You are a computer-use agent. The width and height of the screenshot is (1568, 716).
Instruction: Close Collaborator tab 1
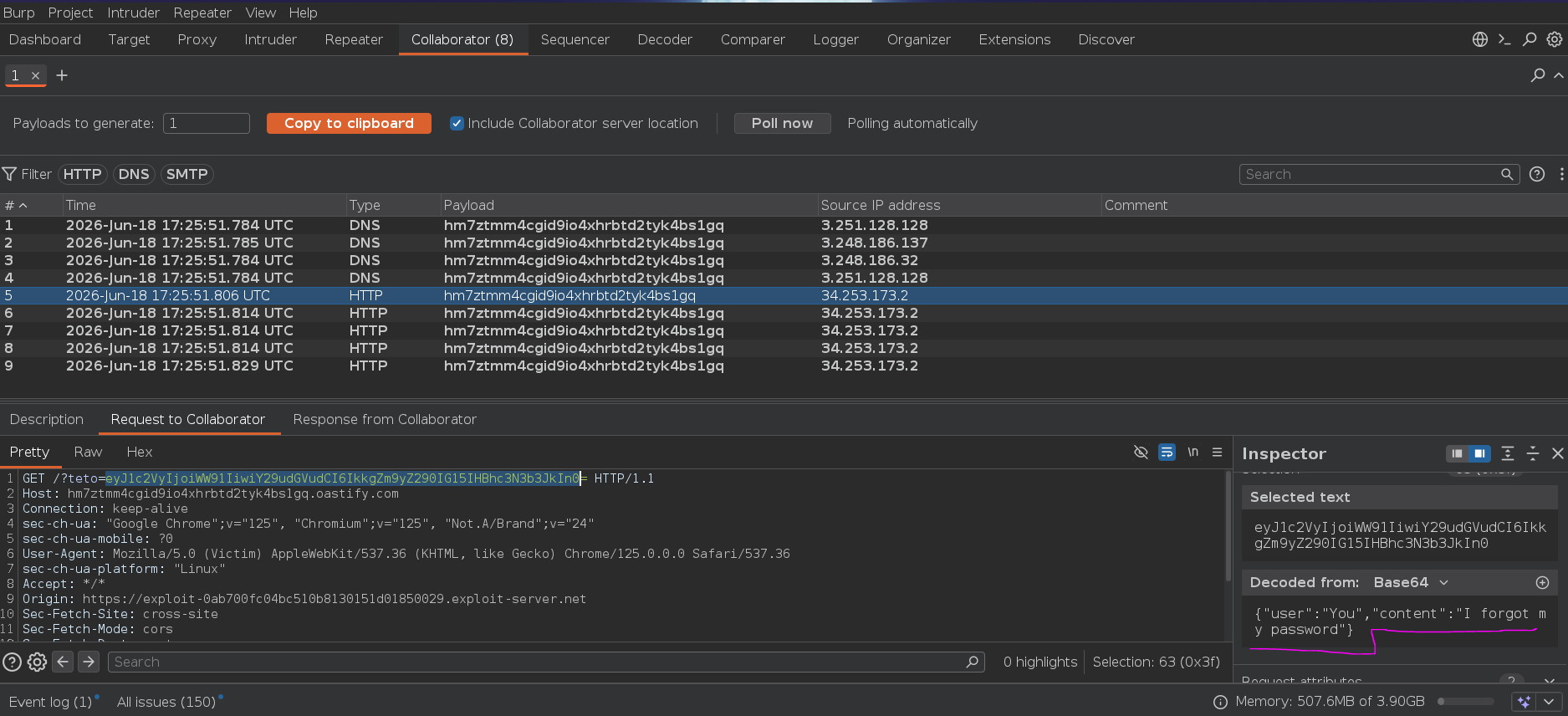coord(36,75)
